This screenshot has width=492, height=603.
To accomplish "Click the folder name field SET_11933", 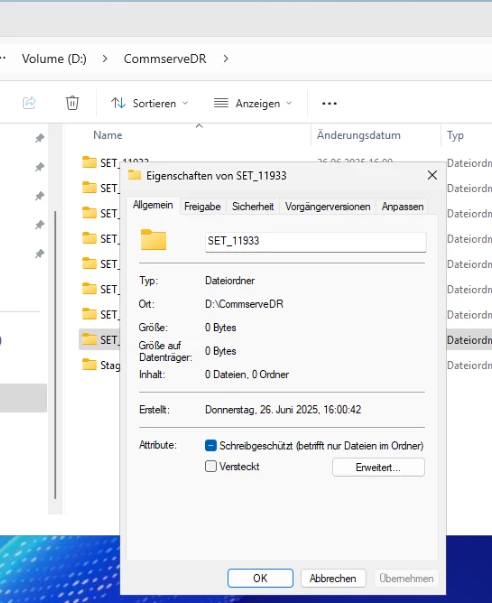I will [x=315, y=242].
